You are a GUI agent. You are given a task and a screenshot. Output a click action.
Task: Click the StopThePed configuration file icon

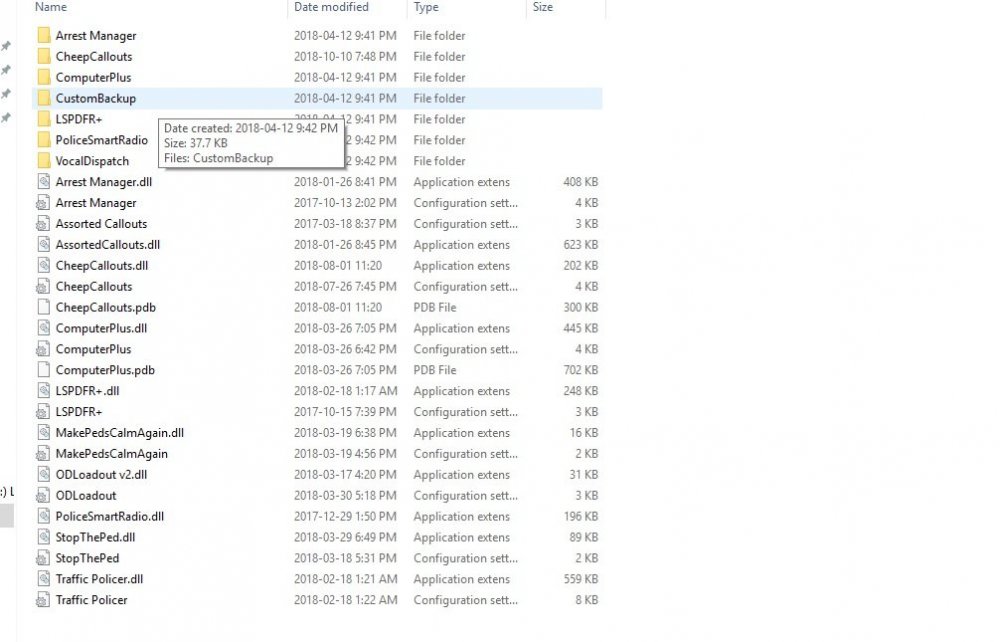pyautogui.click(x=43, y=558)
